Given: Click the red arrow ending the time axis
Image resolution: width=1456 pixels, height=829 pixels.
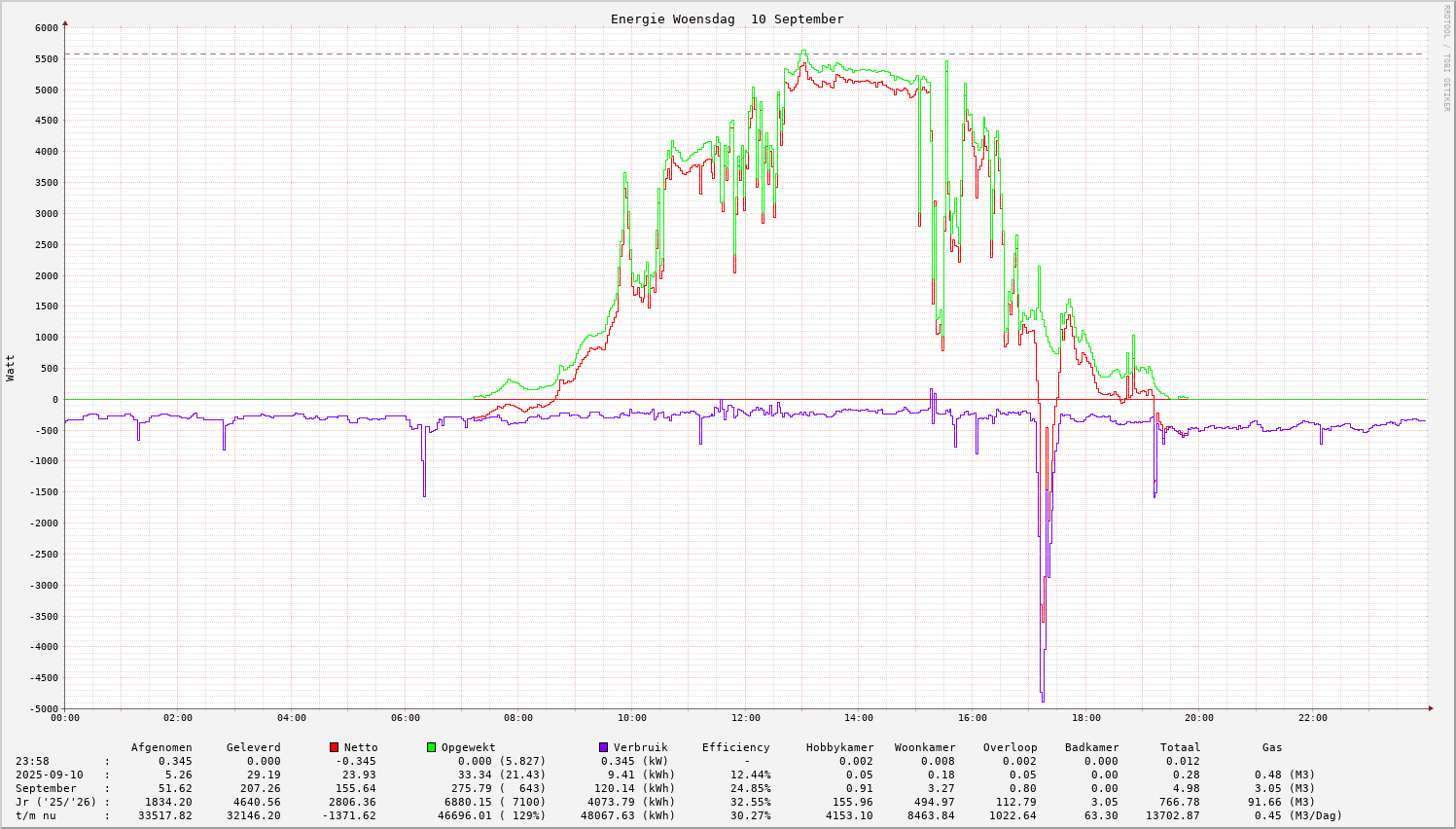Looking at the screenshot, I should pos(1430,708).
